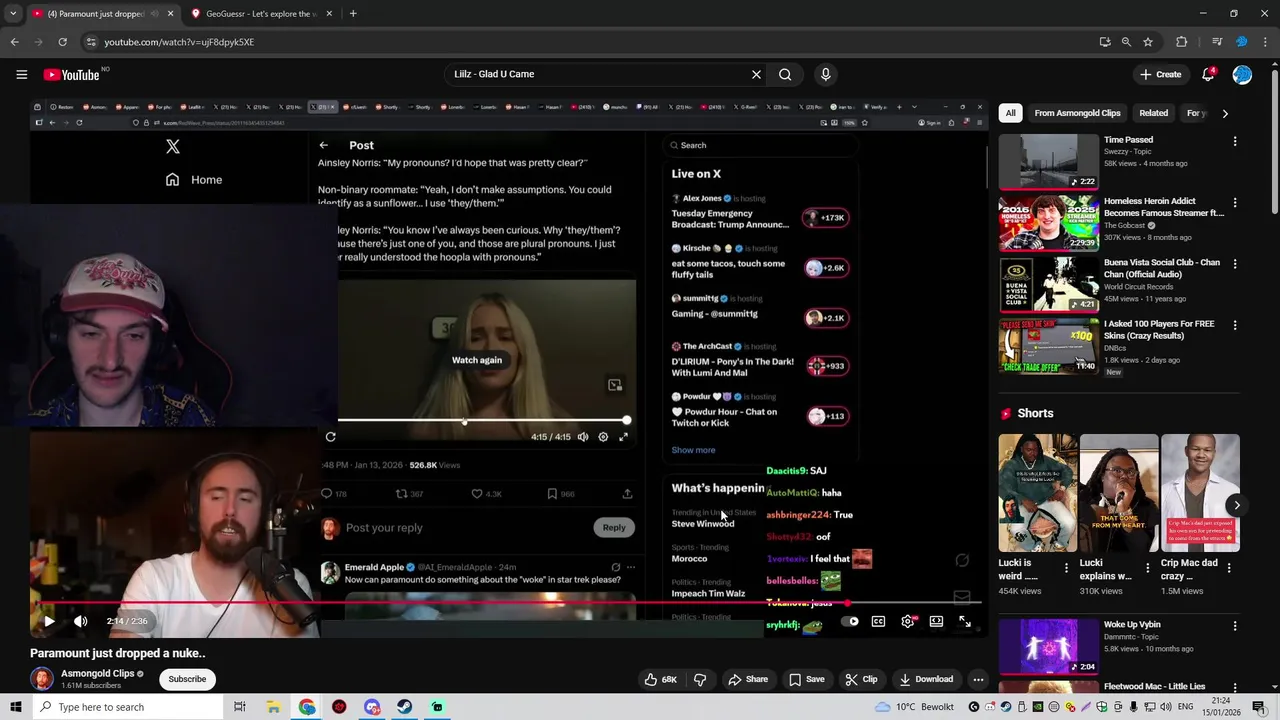
Task: Open the zoom indicator in address bar
Action: 1126,42
